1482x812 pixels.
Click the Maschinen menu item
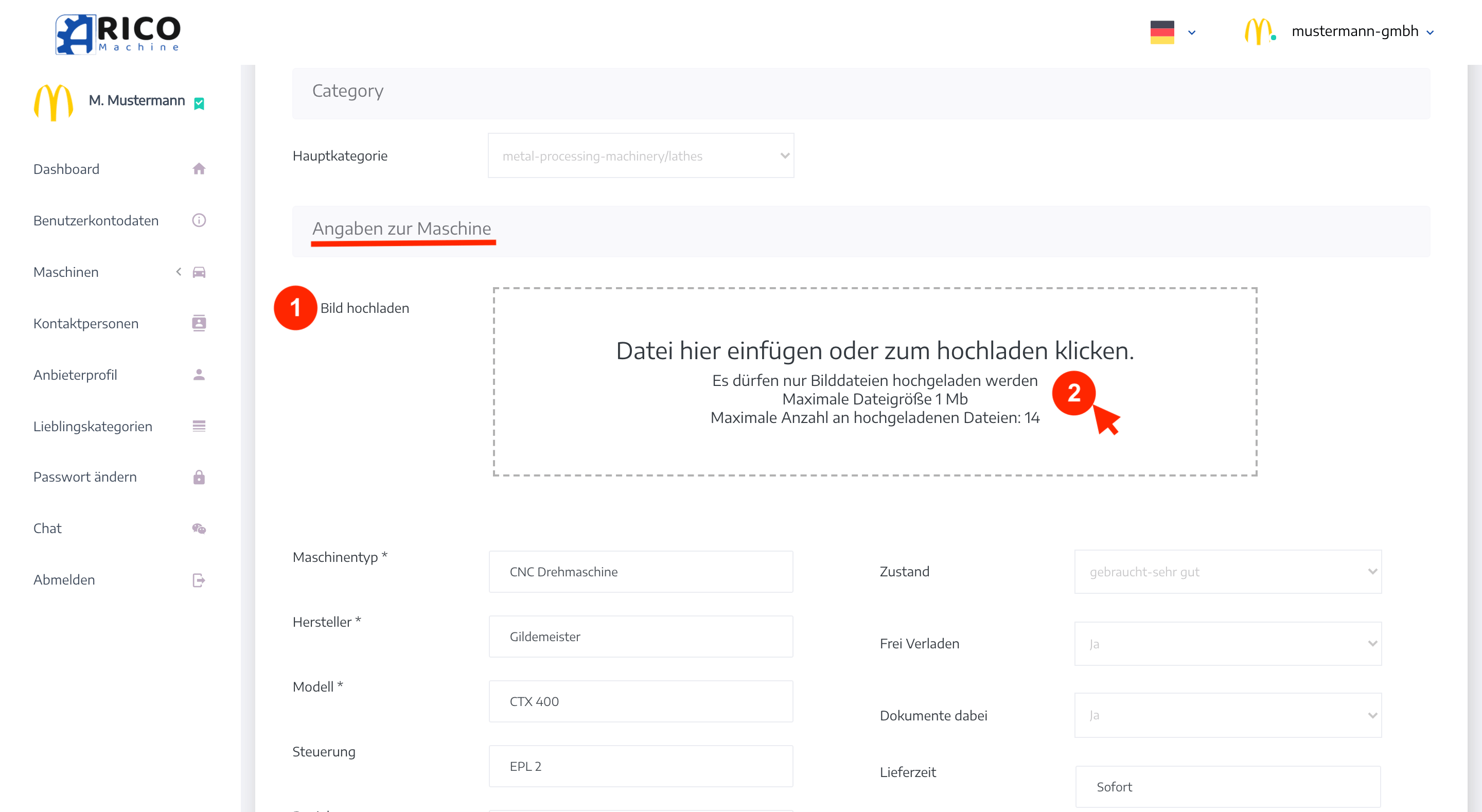point(65,271)
